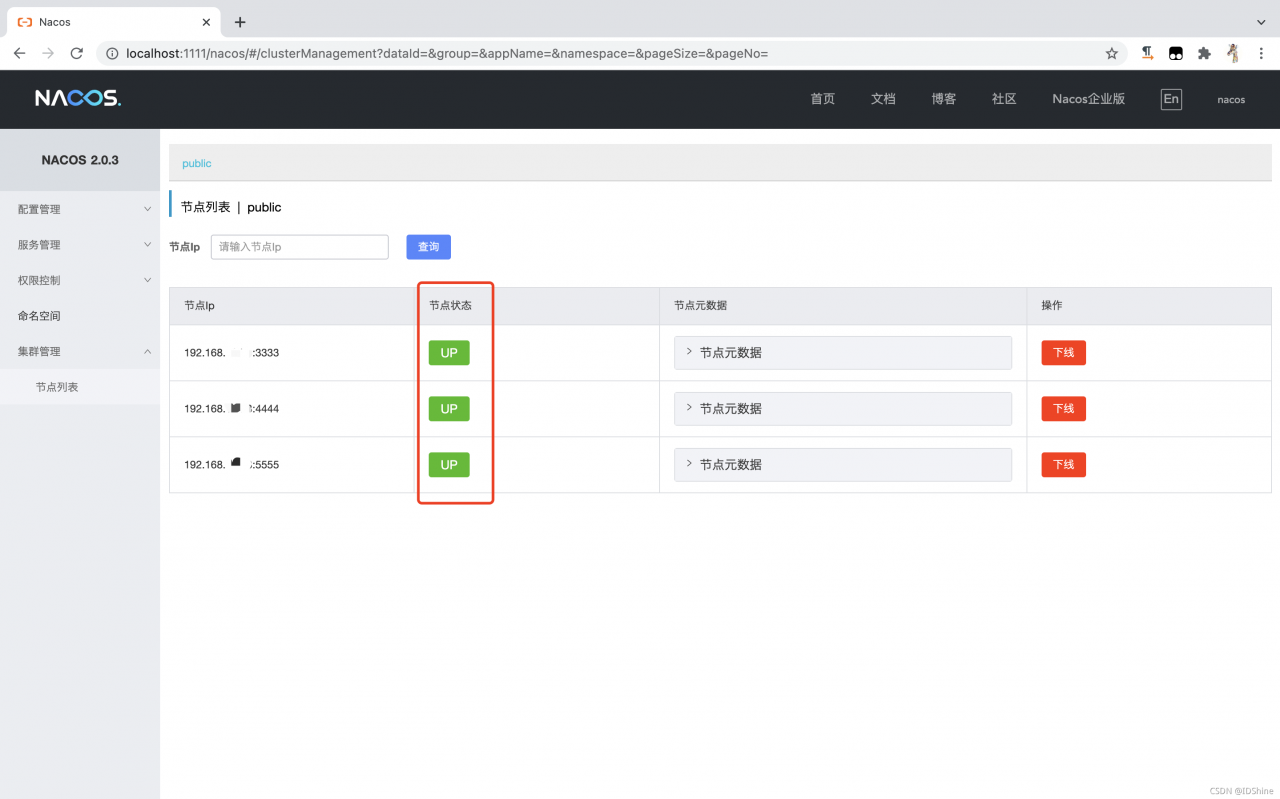Open 文档 in top navigation
This screenshot has width=1280, height=799.
[x=883, y=99]
